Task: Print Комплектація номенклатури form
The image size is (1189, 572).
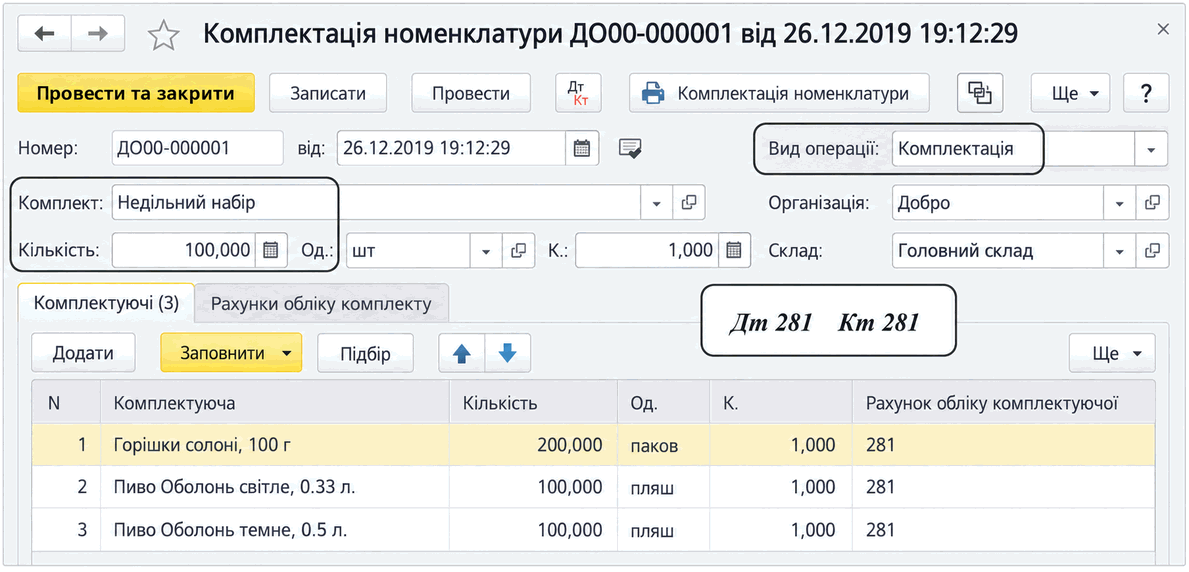Action: 779,93
